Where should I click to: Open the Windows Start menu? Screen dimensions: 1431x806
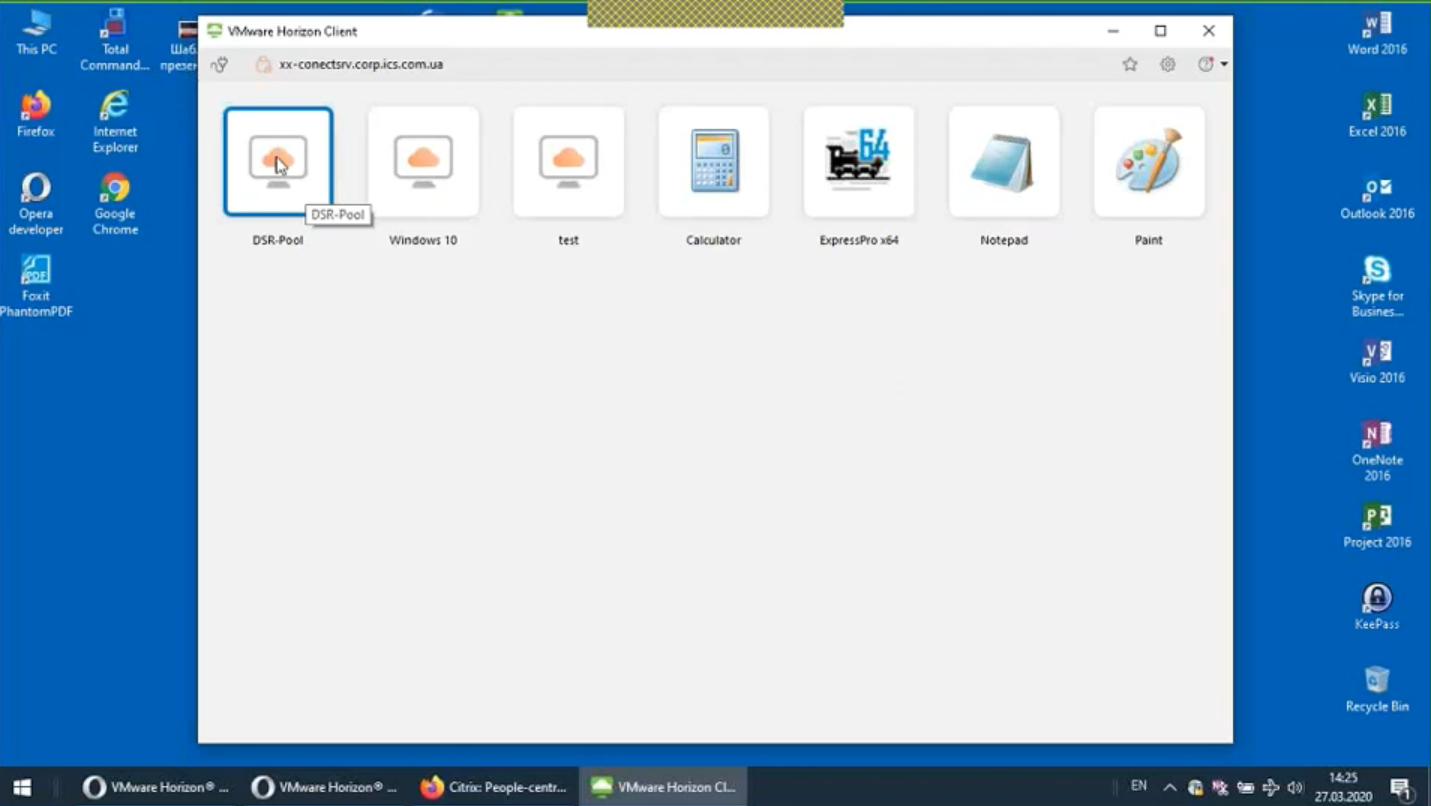[22, 787]
